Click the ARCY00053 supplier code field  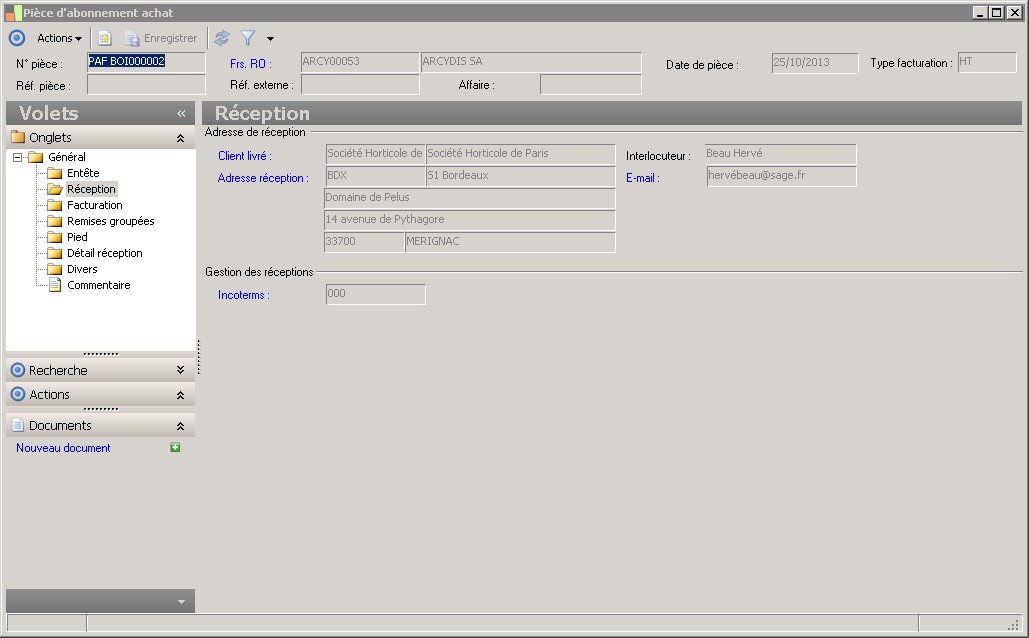click(360, 62)
